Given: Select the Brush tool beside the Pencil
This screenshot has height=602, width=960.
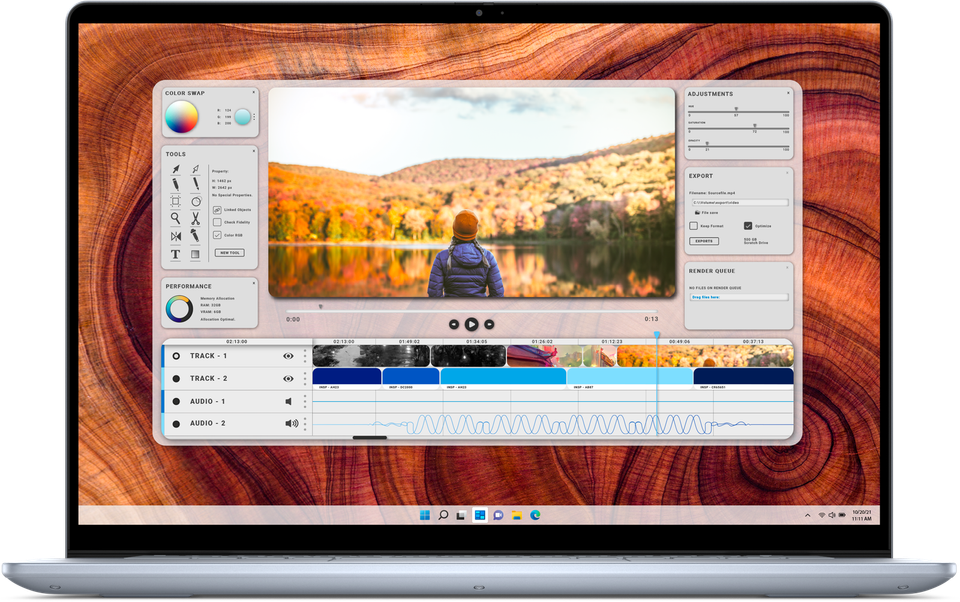Looking at the screenshot, I should pyautogui.click(x=195, y=184).
